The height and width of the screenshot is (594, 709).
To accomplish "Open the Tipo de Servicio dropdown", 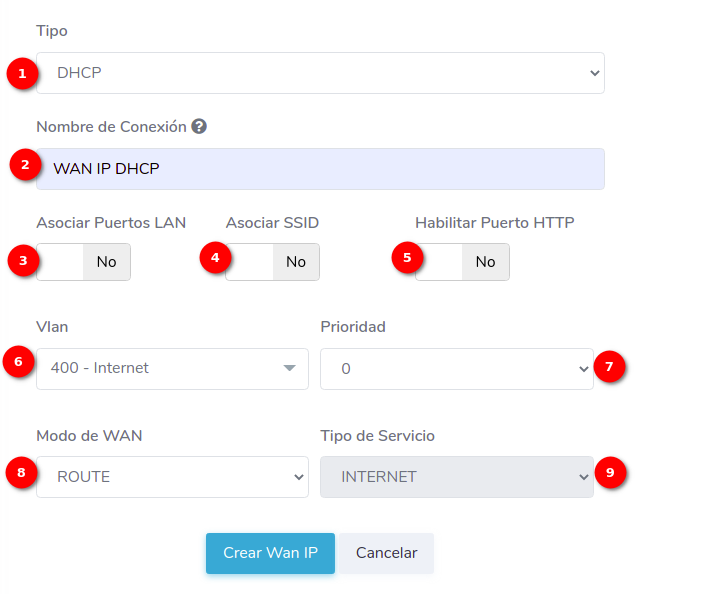I will point(456,477).
